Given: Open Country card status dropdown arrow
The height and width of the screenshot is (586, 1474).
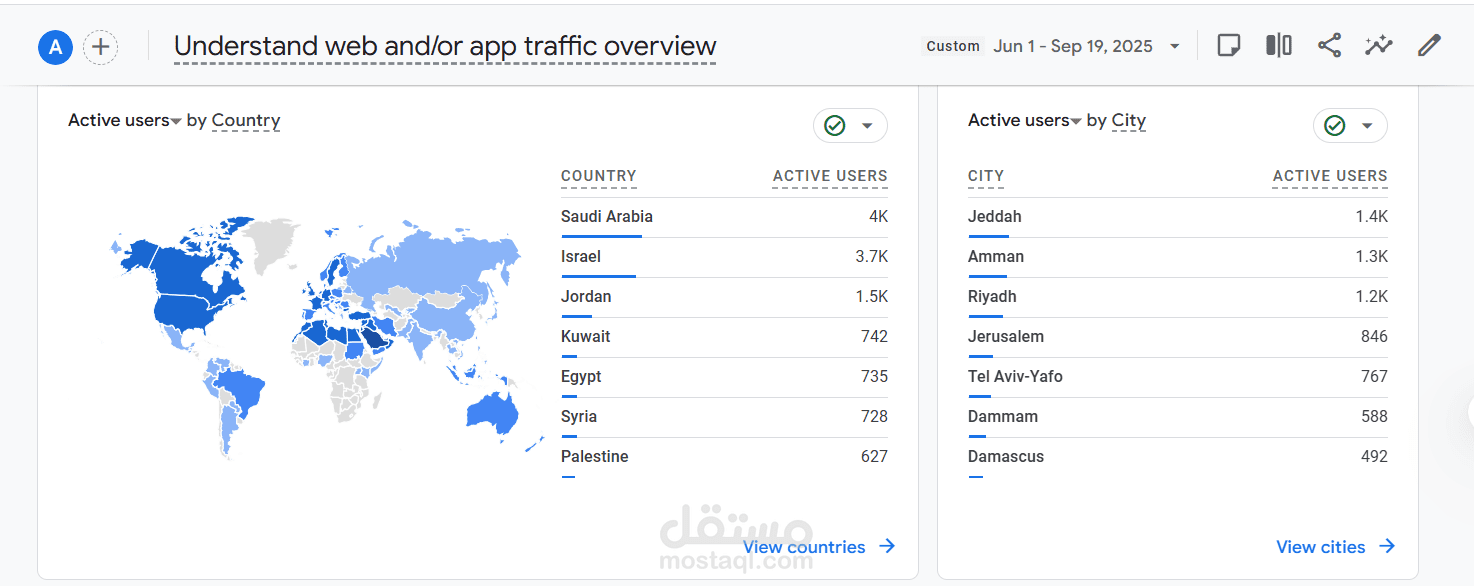Looking at the screenshot, I should (867, 126).
